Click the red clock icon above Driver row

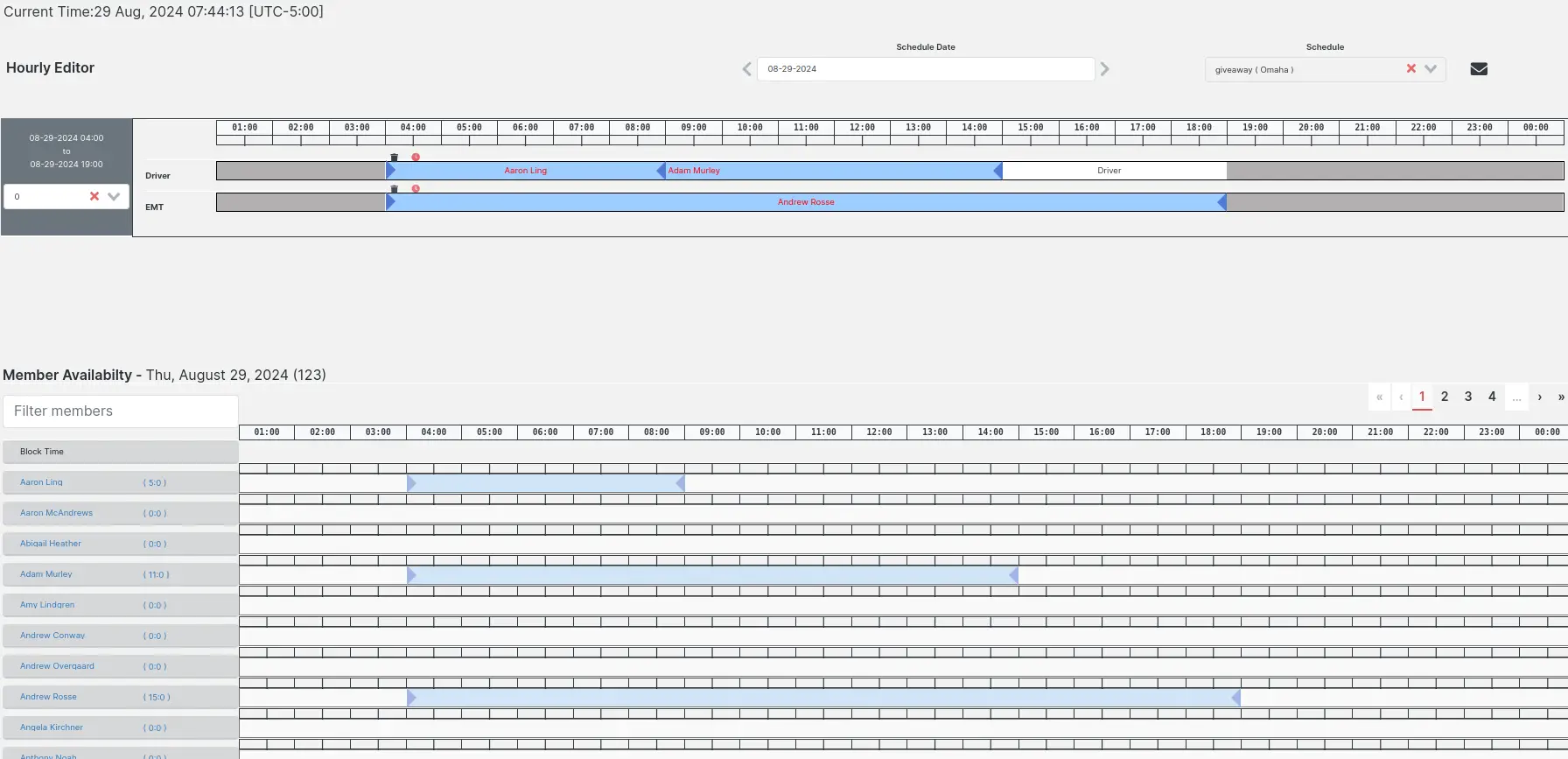pyautogui.click(x=416, y=158)
